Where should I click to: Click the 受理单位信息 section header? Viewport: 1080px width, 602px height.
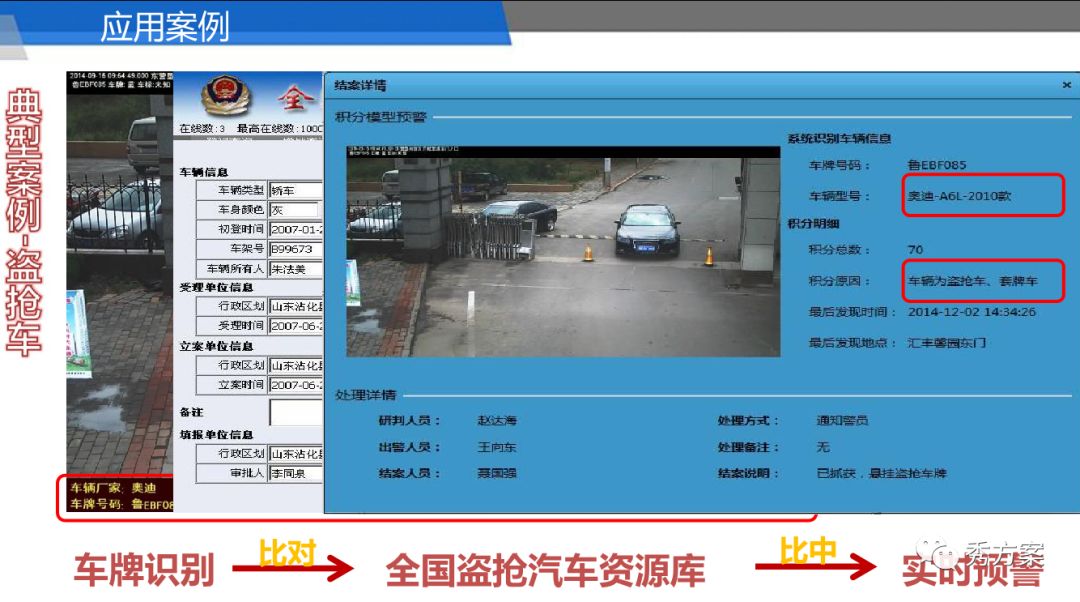(x=216, y=287)
